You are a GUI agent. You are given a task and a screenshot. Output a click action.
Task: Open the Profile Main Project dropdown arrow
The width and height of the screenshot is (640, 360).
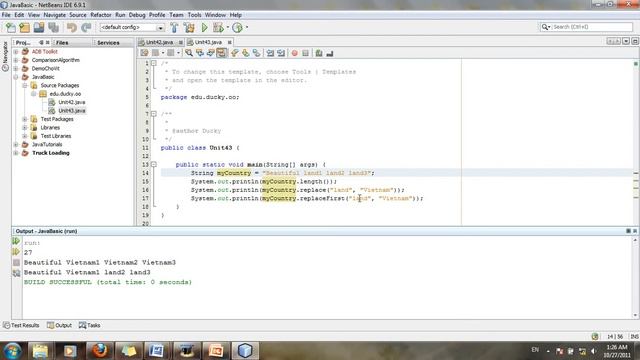[x=247, y=27]
